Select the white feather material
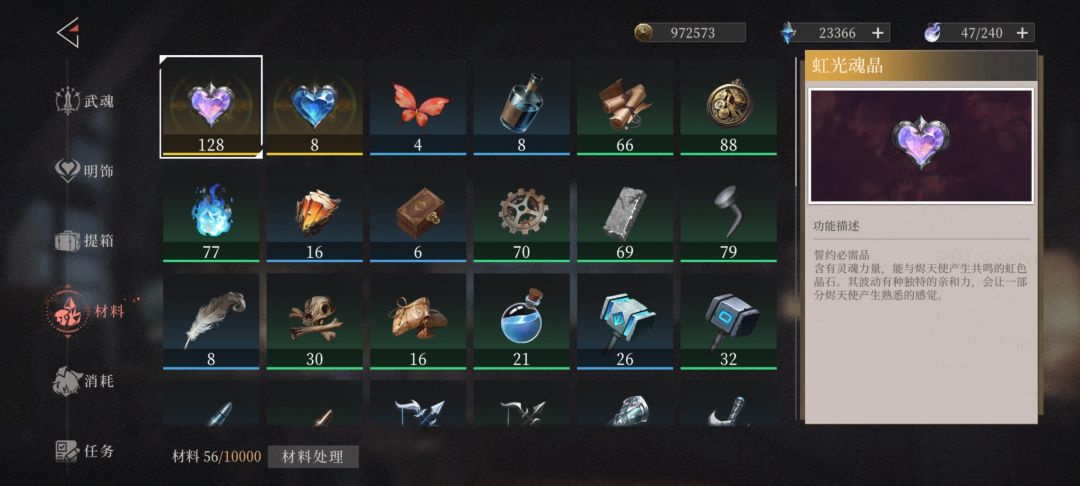The height and width of the screenshot is (486, 1080). pos(211,321)
